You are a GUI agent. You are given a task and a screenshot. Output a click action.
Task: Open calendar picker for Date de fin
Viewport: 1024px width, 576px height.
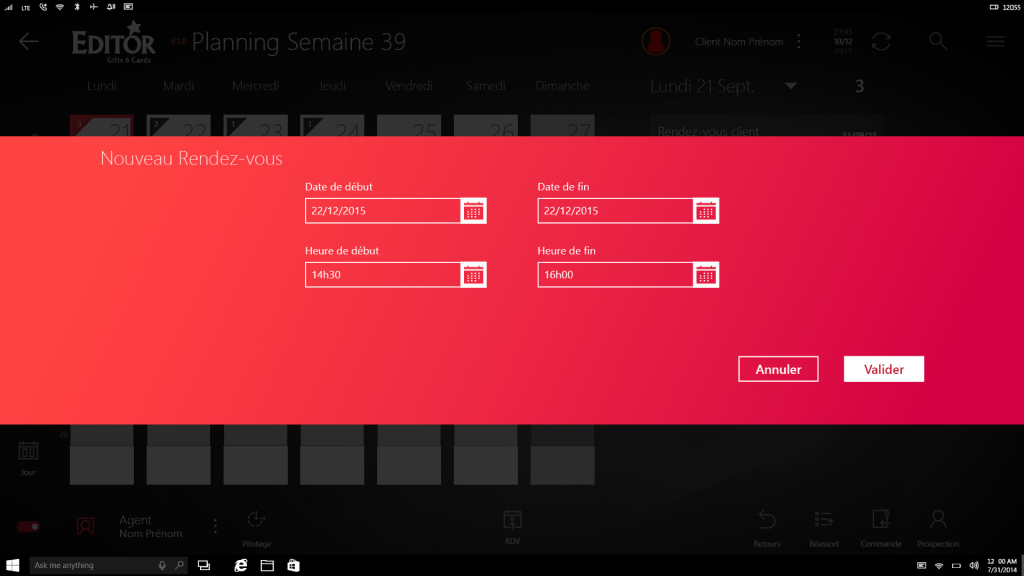click(706, 211)
